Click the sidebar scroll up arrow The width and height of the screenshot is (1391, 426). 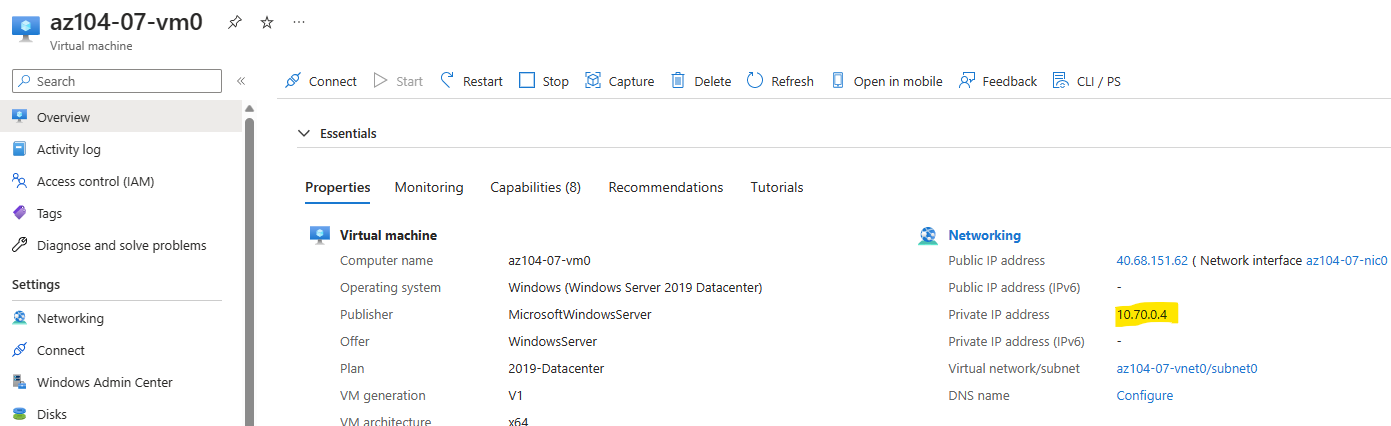[x=249, y=108]
